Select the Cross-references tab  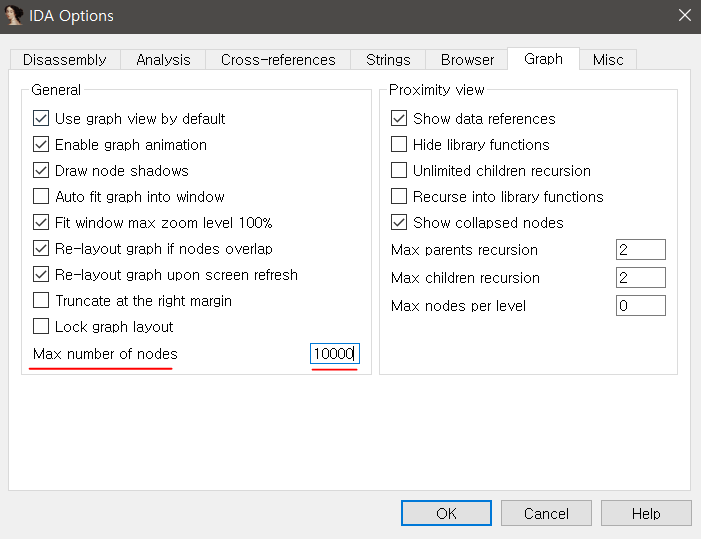[278, 59]
